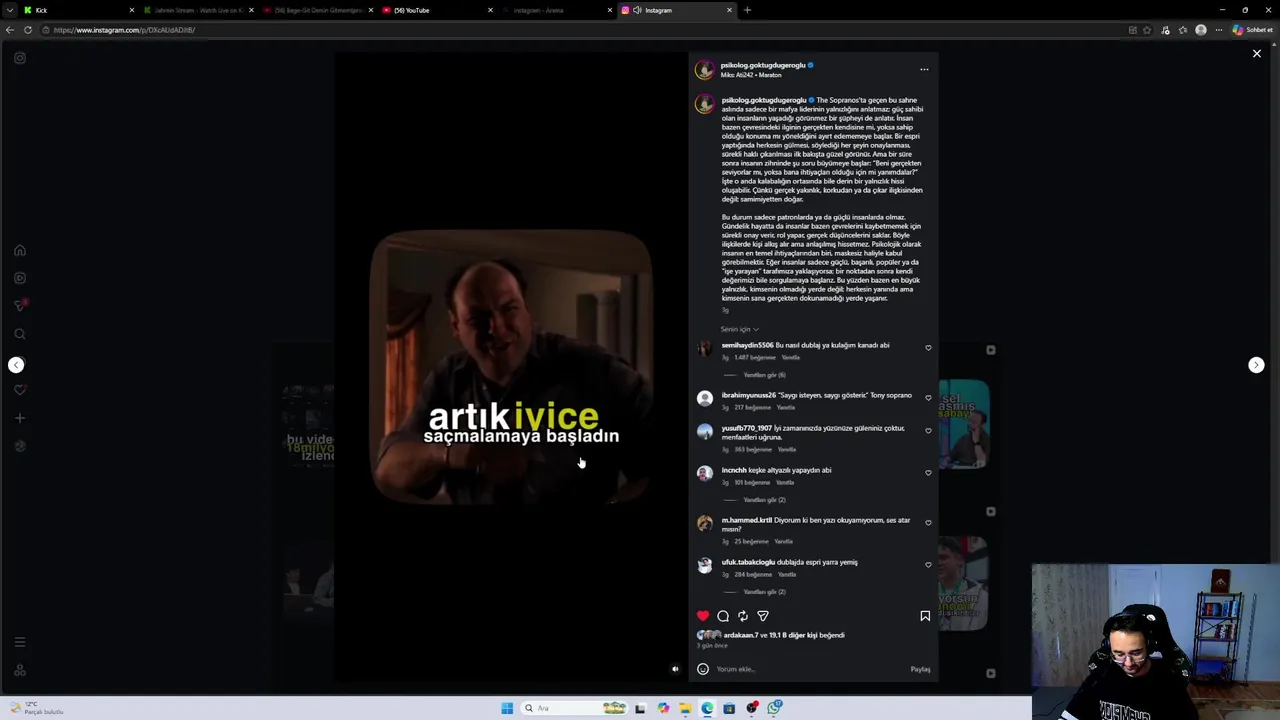The image size is (1280, 720).
Task: Focus the 'Yorum ekle...' comment field
Action: point(810,669)
